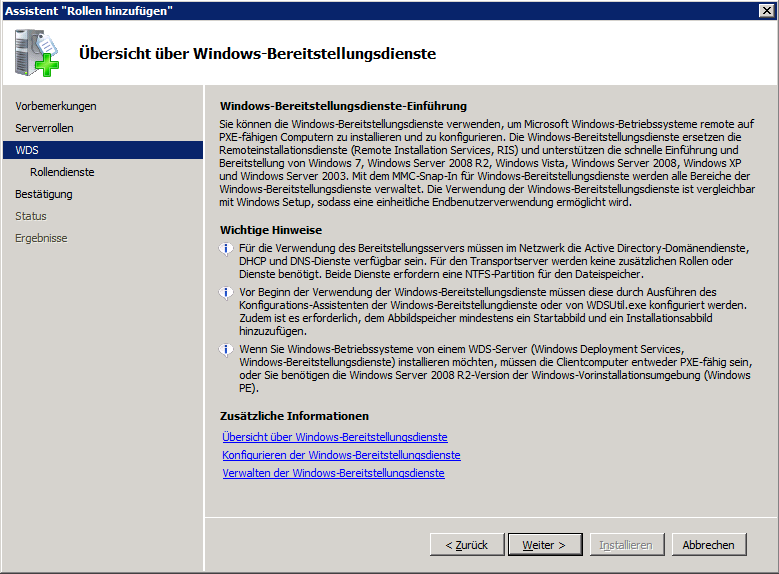Image resolution: width=779 pixels, height=574 pixels.
Task: Click info icon beside the Konfigurations-Assistenten note
Action: (227, 292)
